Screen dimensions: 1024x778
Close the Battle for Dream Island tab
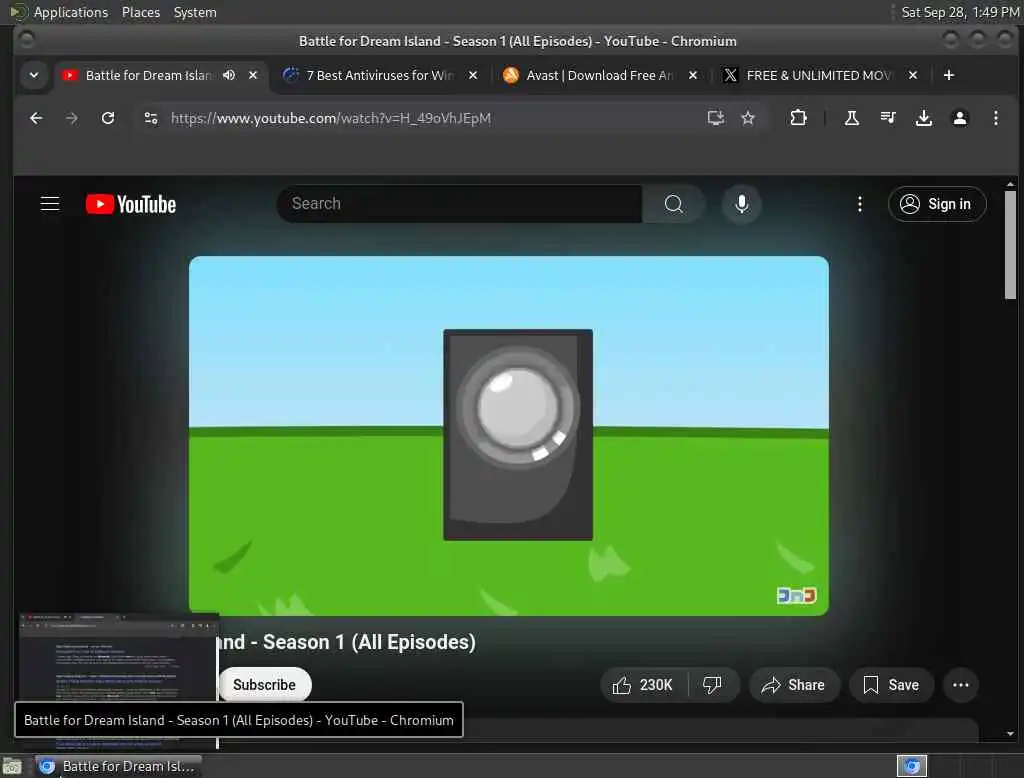[x=253, y=75]
